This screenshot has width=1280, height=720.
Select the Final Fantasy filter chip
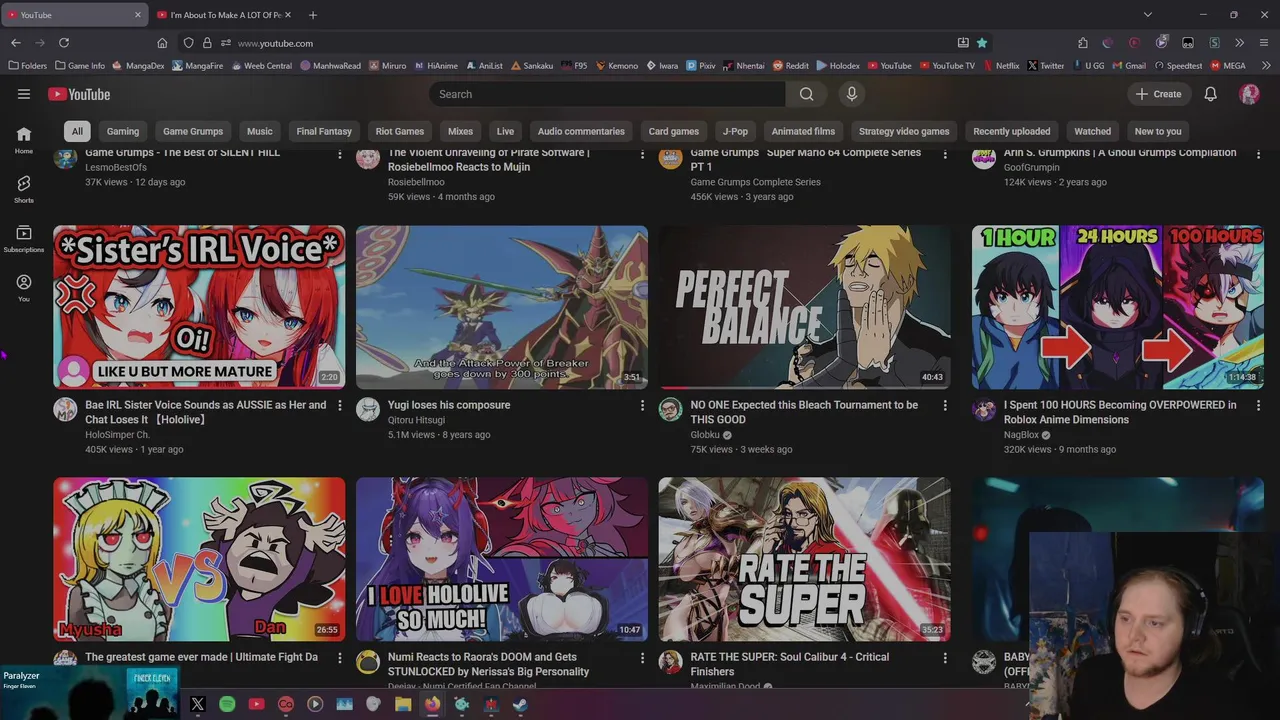[324, 131]
